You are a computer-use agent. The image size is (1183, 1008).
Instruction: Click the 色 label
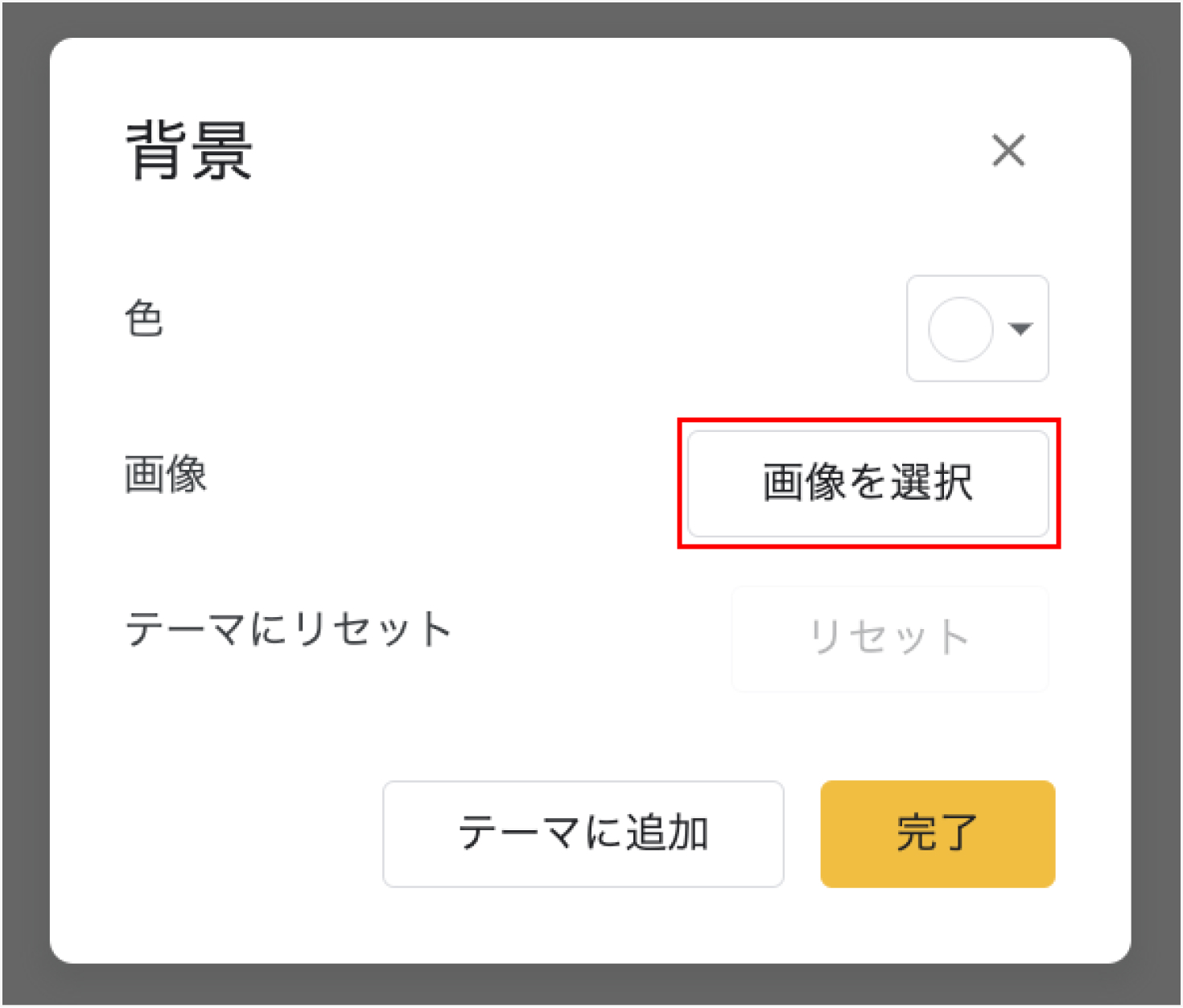click(145, 319)
